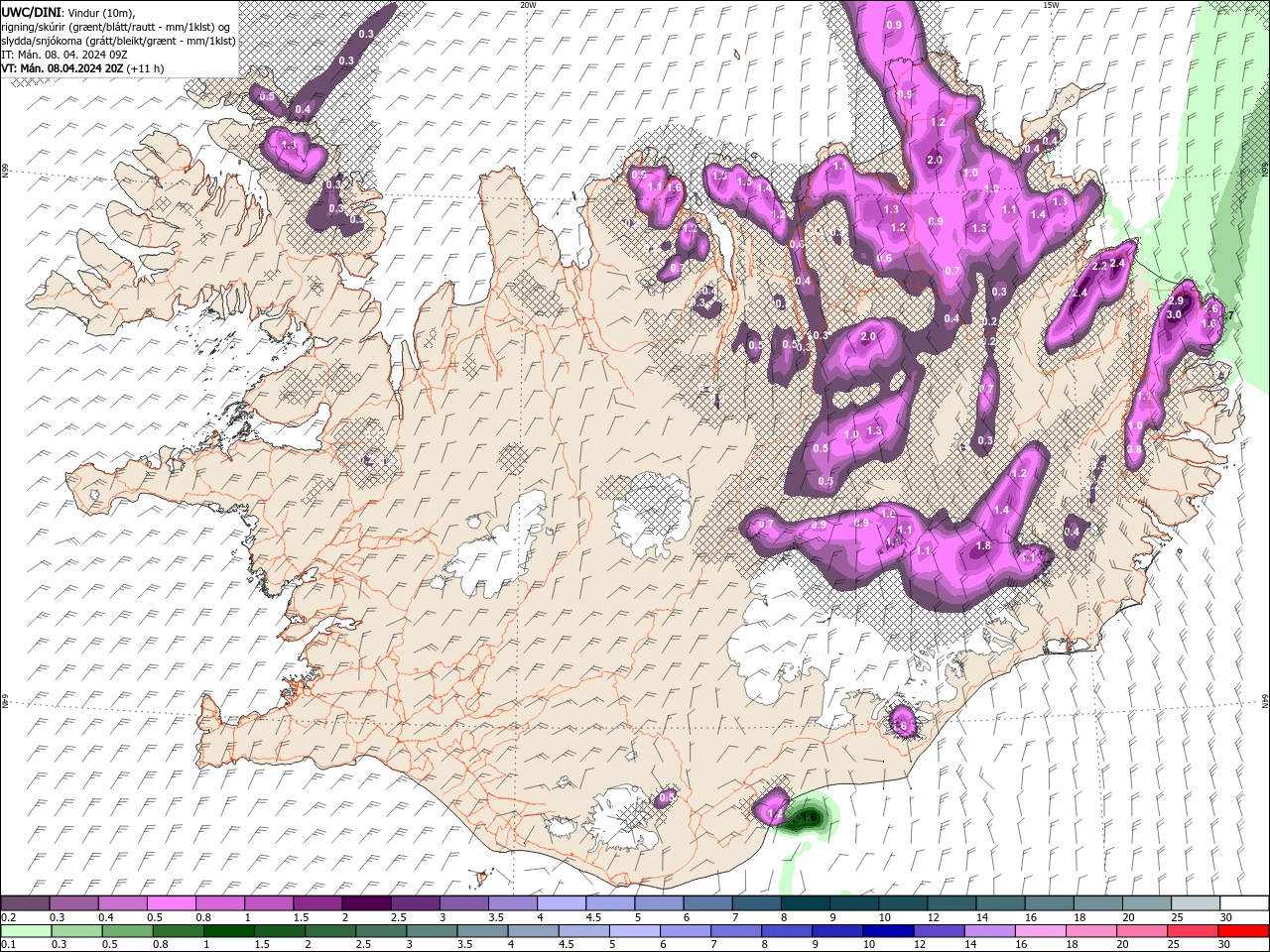1270x952 pixels.
Task: Click the 2.2 snowfall value on the map
Action: [x=1098, y=267]
